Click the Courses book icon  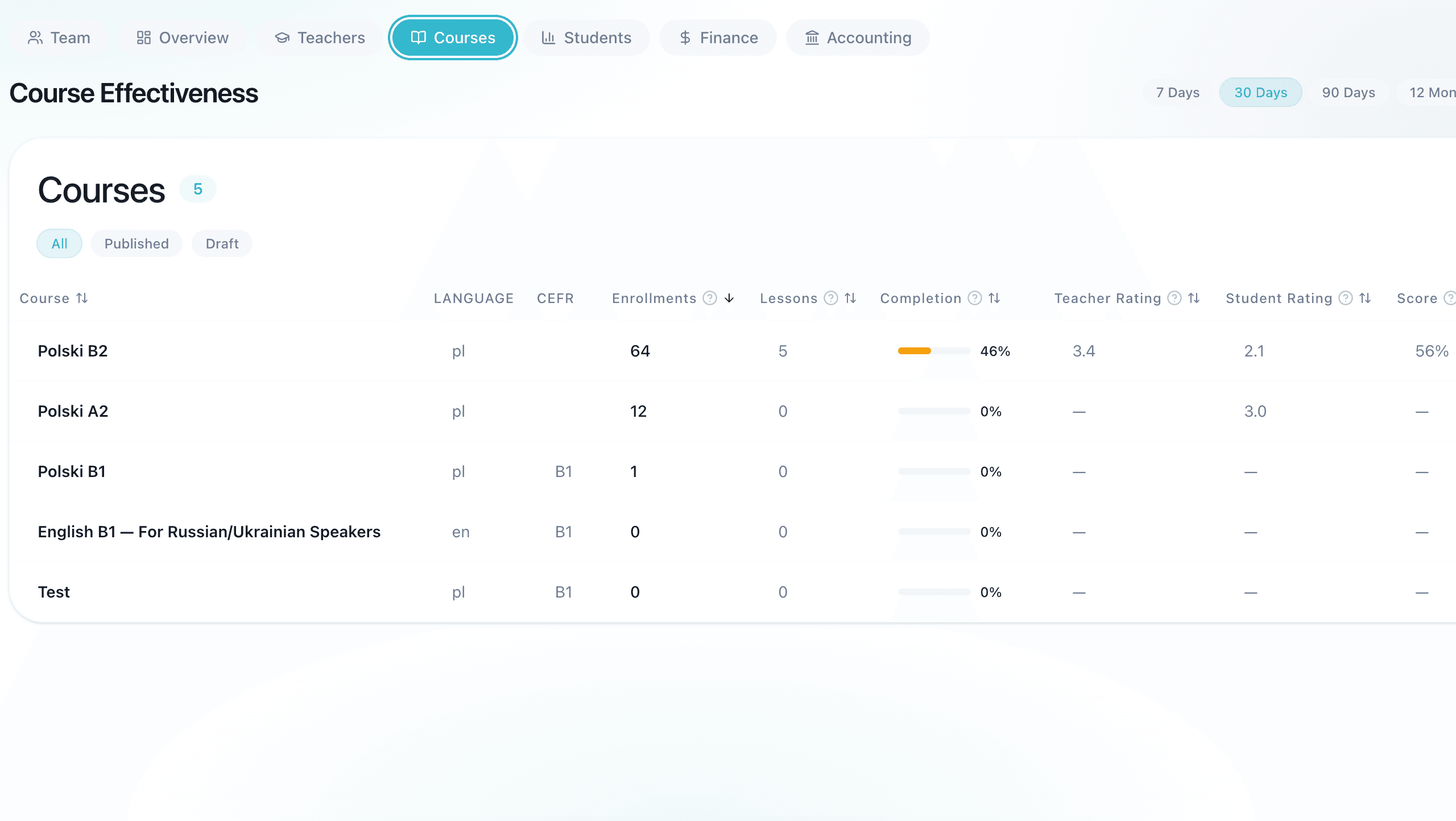(x=419, y=38)
